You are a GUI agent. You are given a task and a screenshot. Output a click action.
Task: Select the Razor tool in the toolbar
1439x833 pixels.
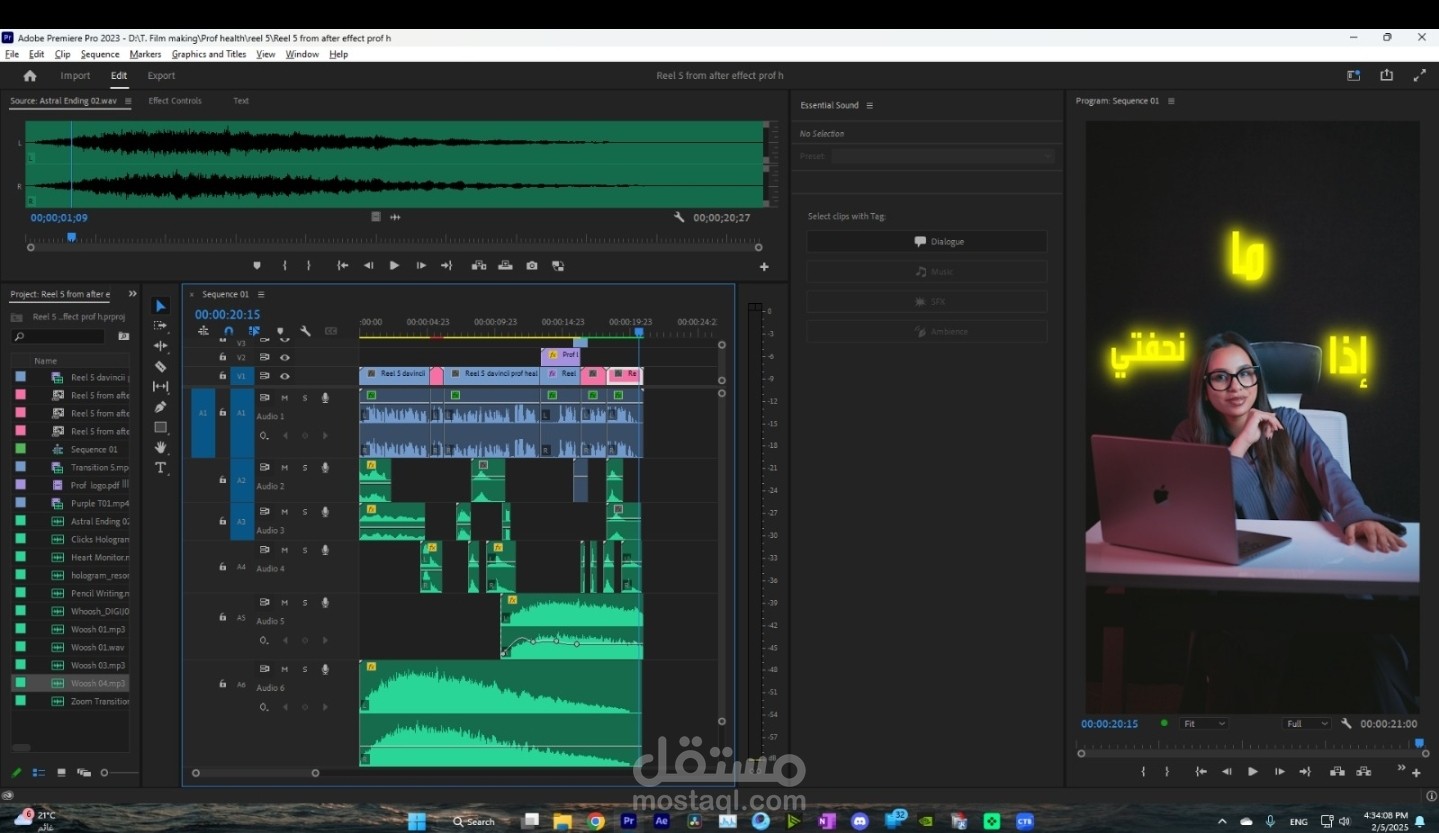tap(160, 366)
